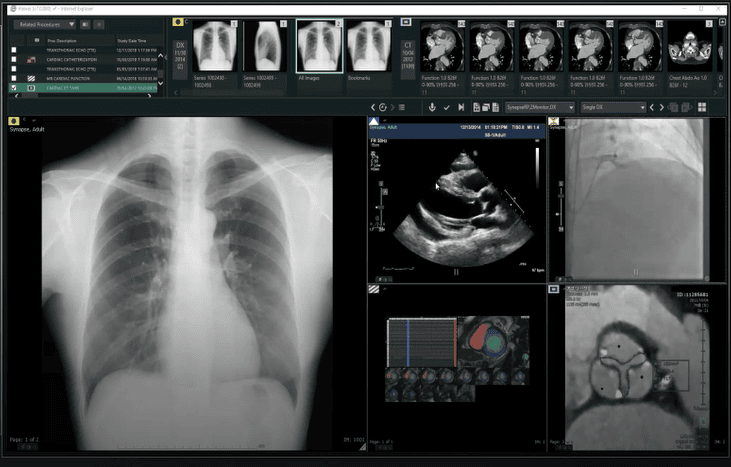Click the previous series copy icon
Image resolution: width=731 pixels, height=467 pixels.
(x=673, y=108)
